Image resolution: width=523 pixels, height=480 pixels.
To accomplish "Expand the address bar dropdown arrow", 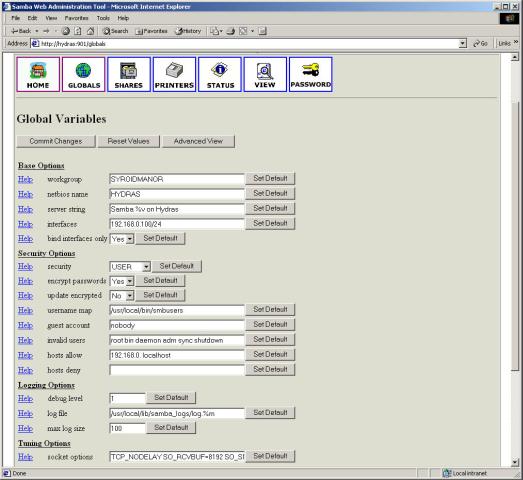I will (x=462, y=43).
